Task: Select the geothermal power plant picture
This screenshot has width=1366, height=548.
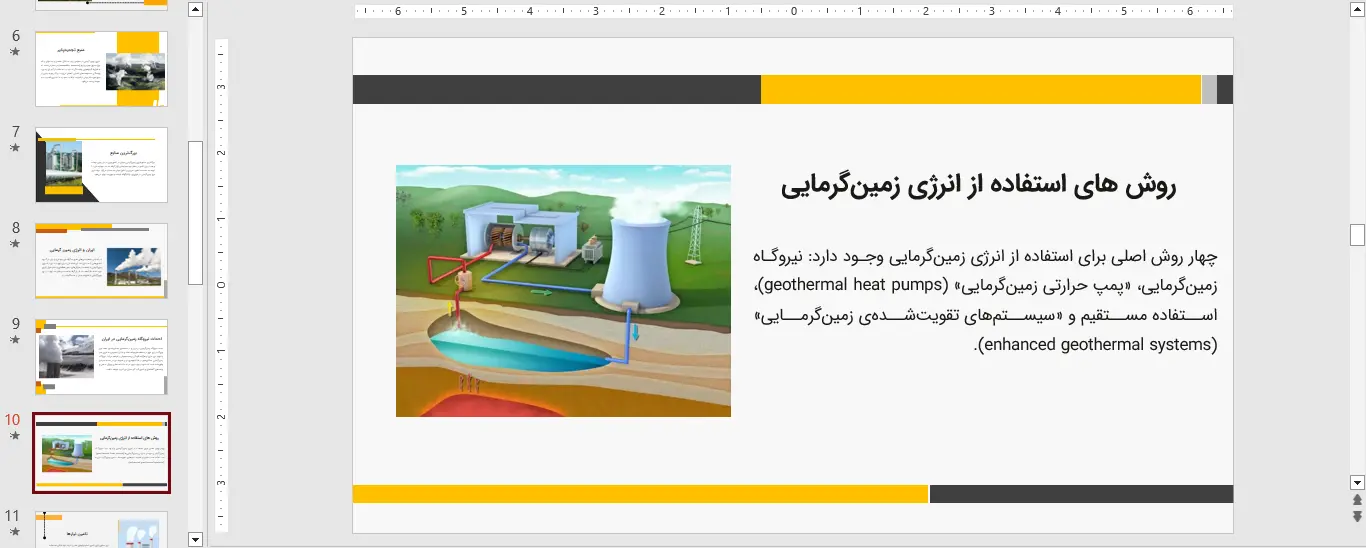Action: pos(563,291)
